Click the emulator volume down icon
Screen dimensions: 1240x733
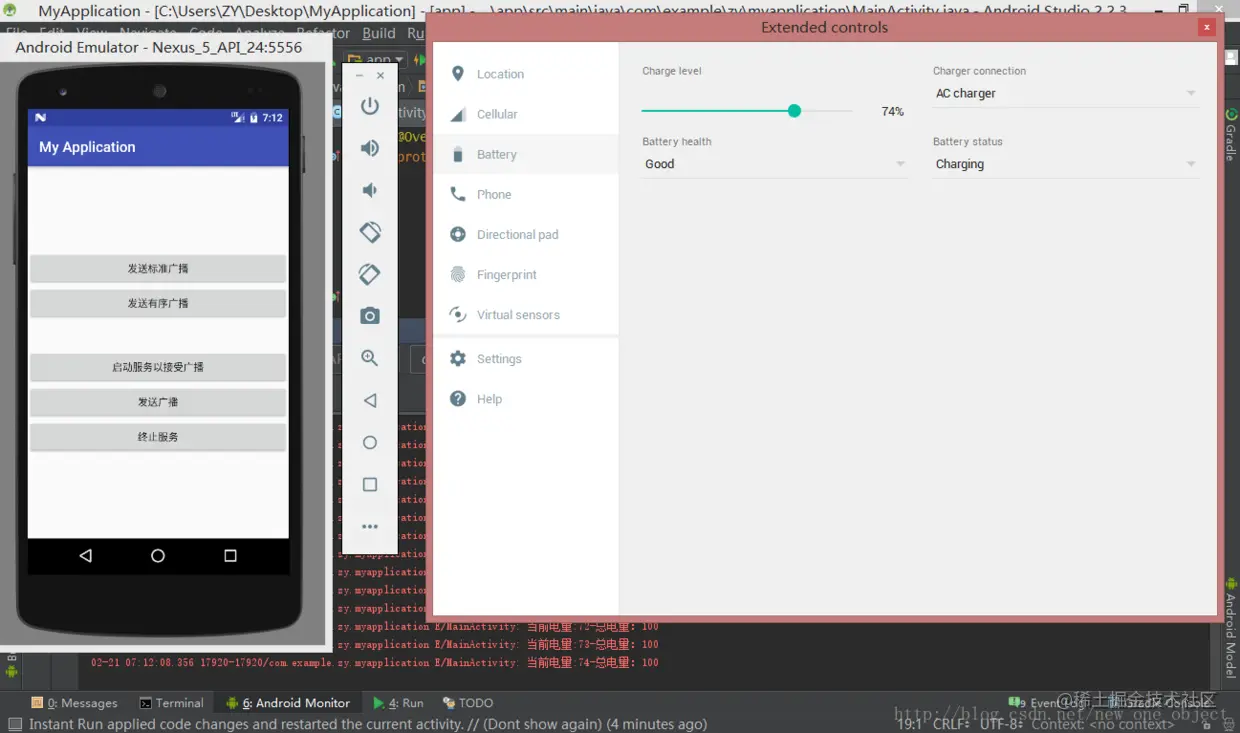[370, 190]
